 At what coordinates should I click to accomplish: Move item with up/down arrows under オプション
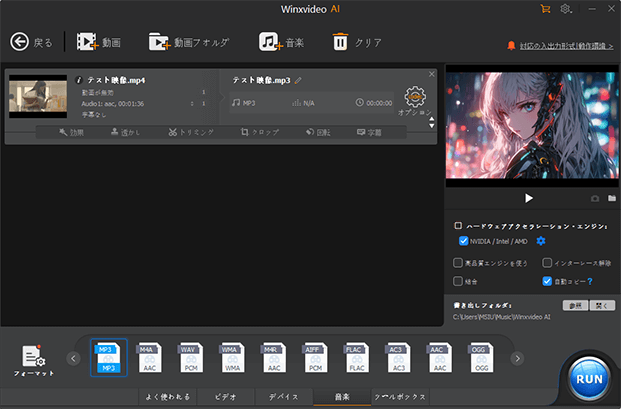tap(432, 122)
